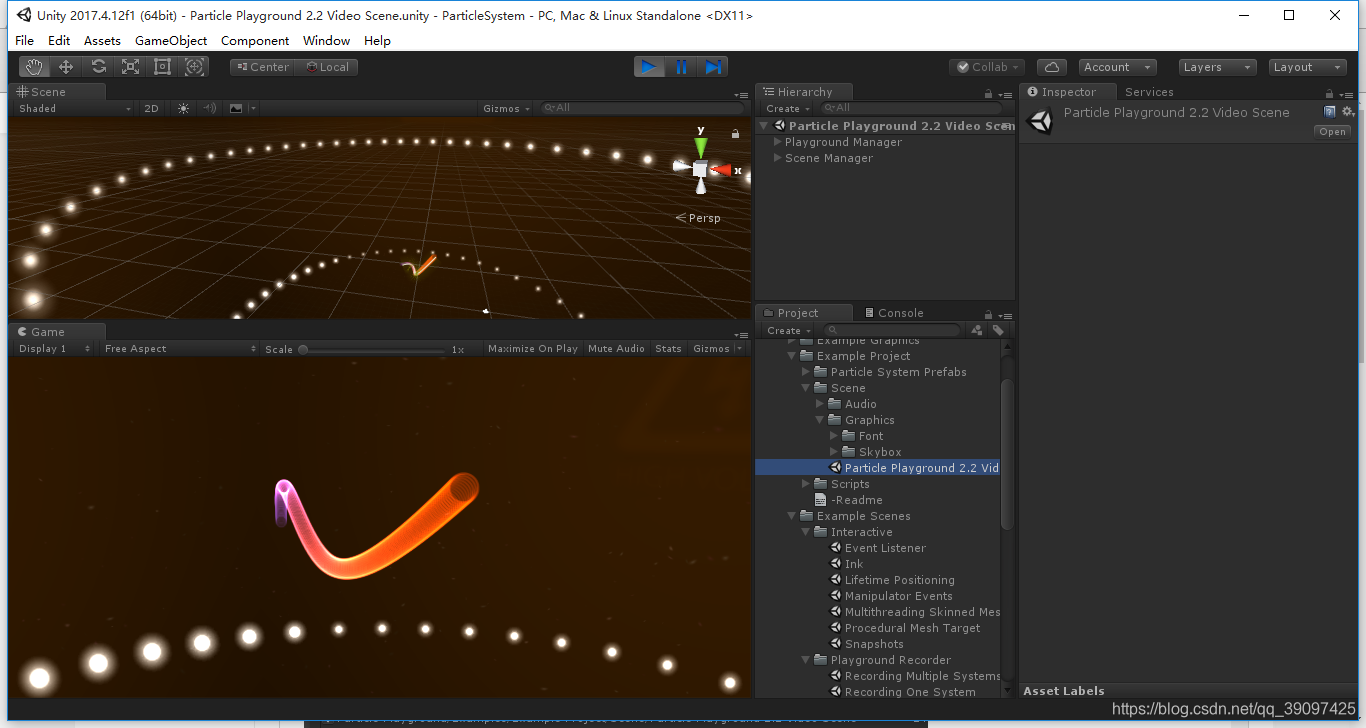
Task: Select the Scale tool
Action: pyautogui.click(x=130, y=67)
